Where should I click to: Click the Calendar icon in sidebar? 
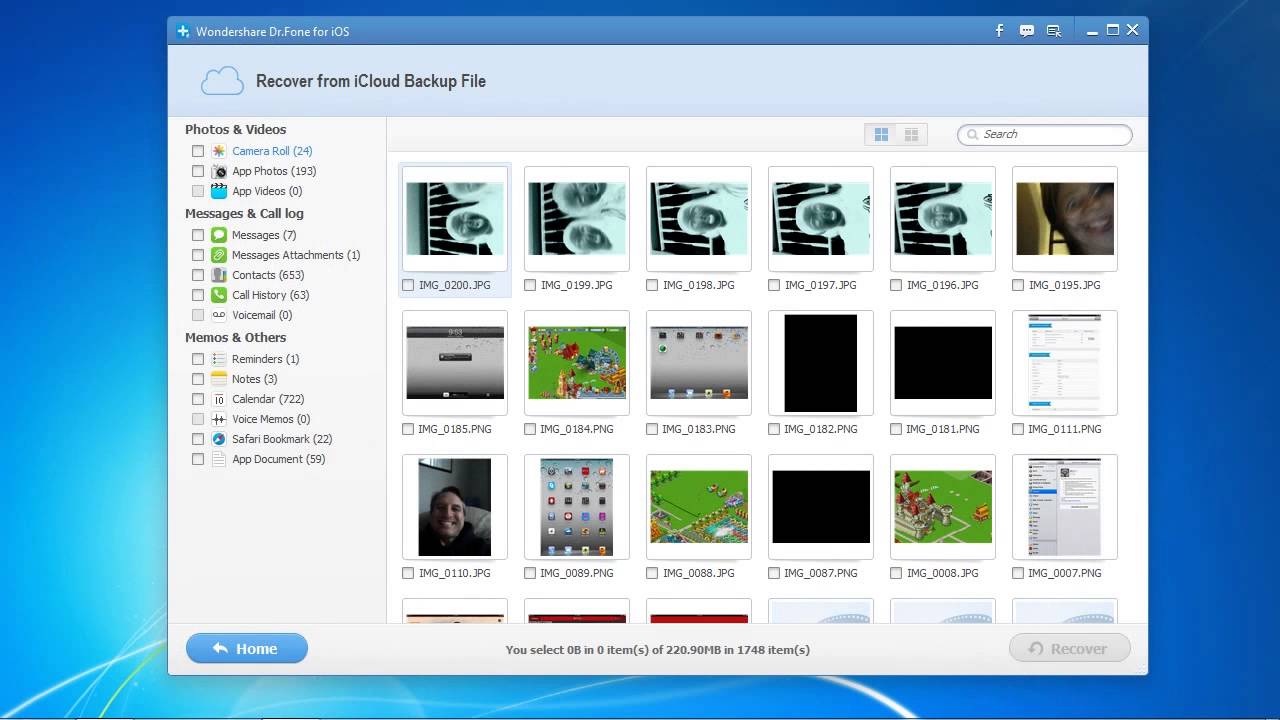(x=219, y=399)
